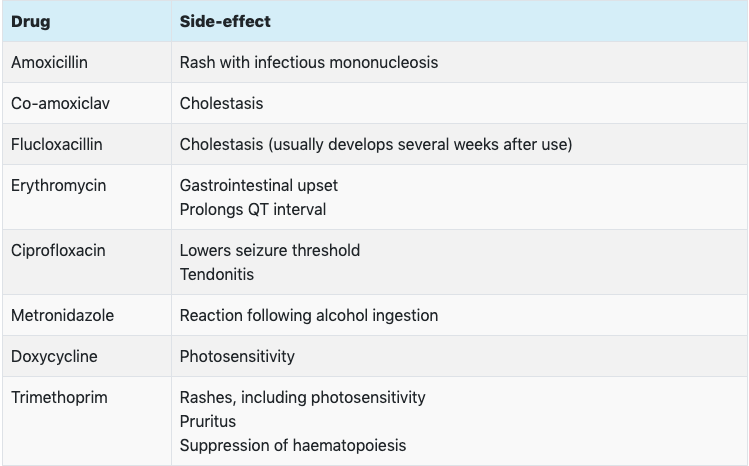This screenshot has width=749, height=466.
Task: Click the Flucloxacillin drug name
Action: coord(57,144)
